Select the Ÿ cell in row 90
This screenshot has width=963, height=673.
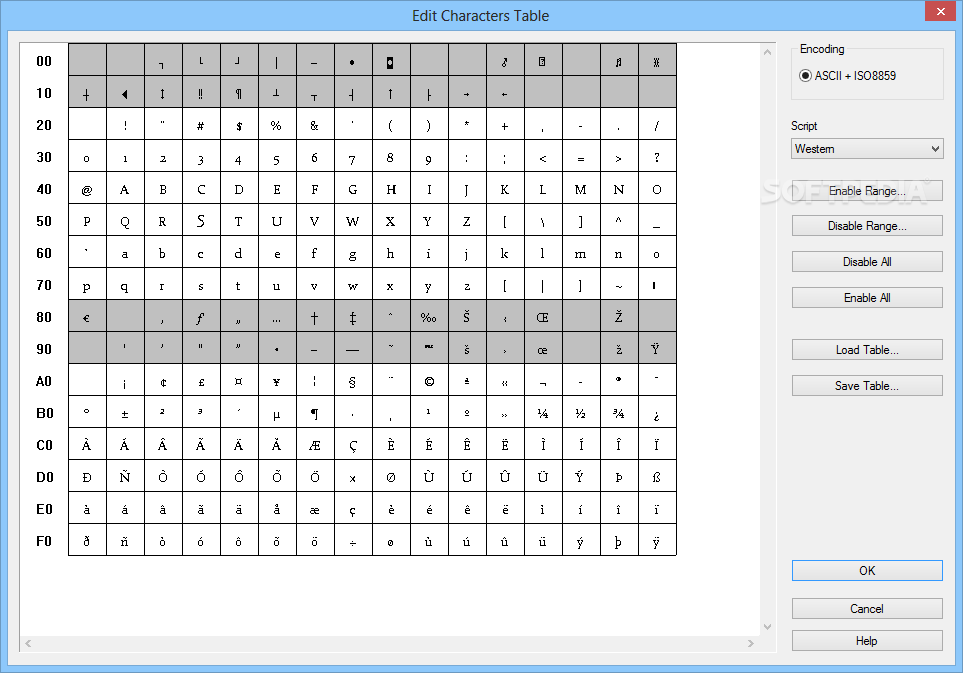coord(657,349)
